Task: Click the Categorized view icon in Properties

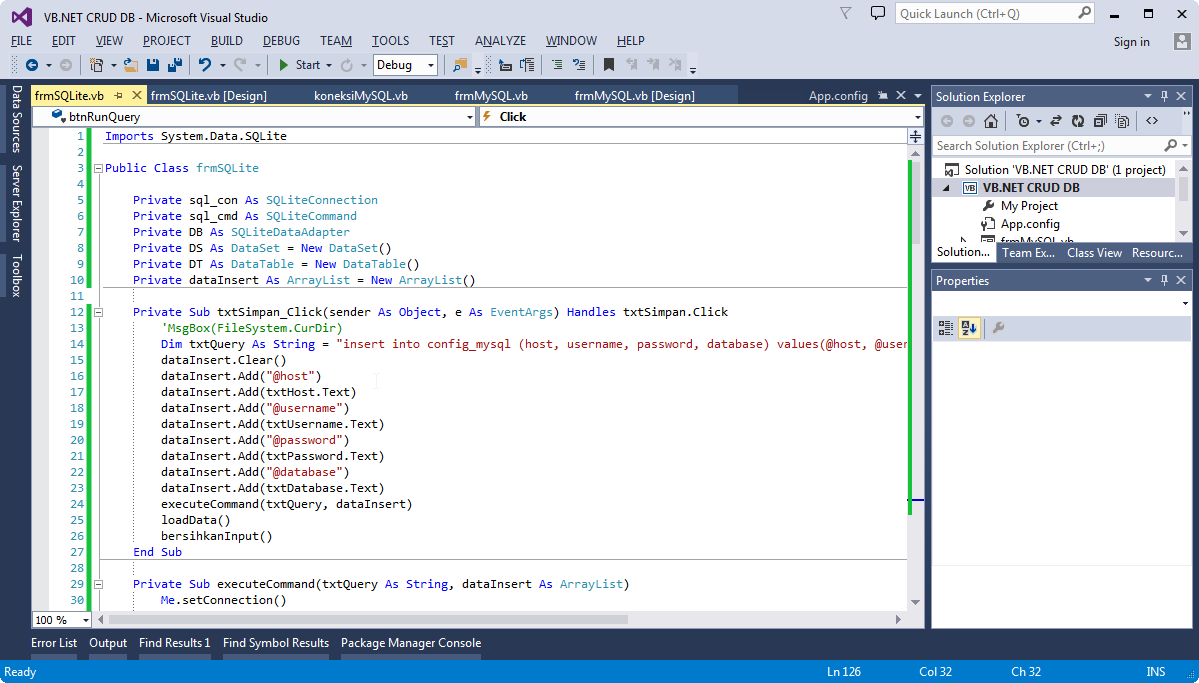Action: [x=946, y=328]
